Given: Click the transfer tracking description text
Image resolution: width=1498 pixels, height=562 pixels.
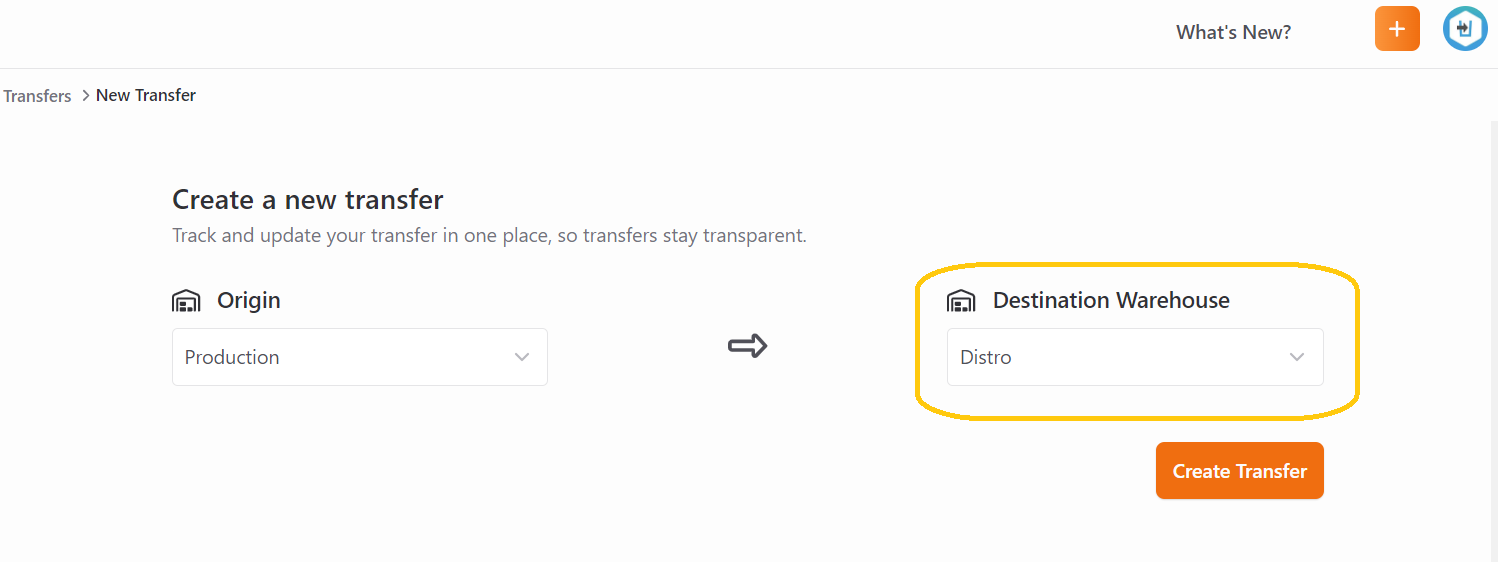Looking at the screenshot, I should 489,236.
